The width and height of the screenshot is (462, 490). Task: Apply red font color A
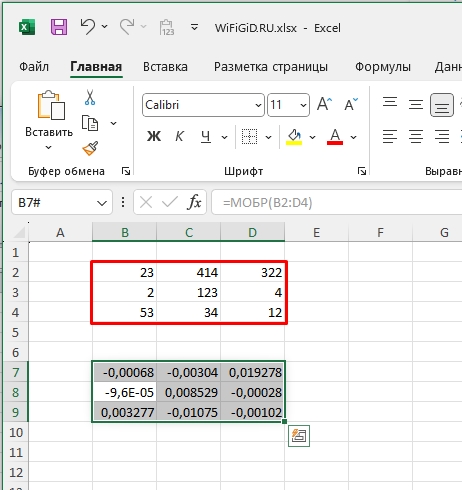coord(335,137)
